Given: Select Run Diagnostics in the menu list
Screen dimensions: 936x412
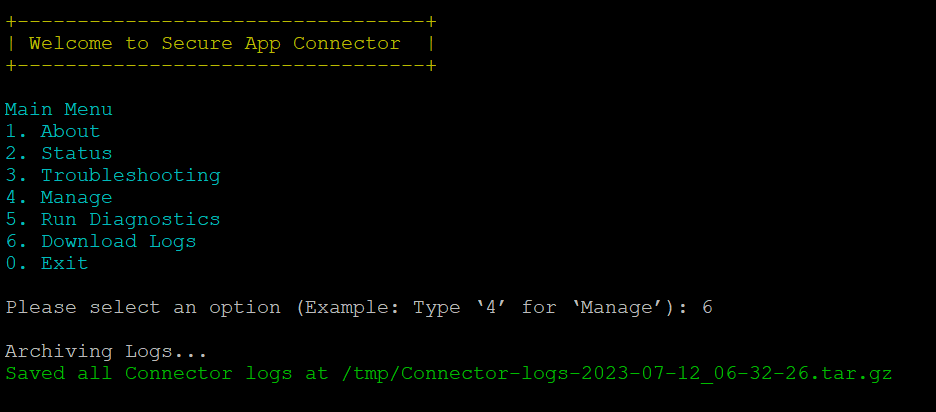Looking at the screenshot, I should pyautogui.click(x=113, y=219).
